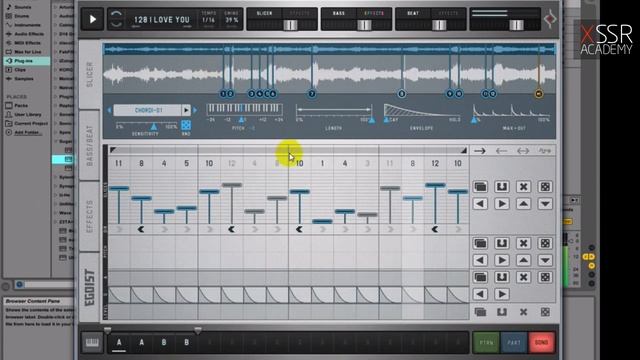The height and width of the screenshot is (360, 640).
Task: Shift slice lane values down
Action: [x=545, y=204]
